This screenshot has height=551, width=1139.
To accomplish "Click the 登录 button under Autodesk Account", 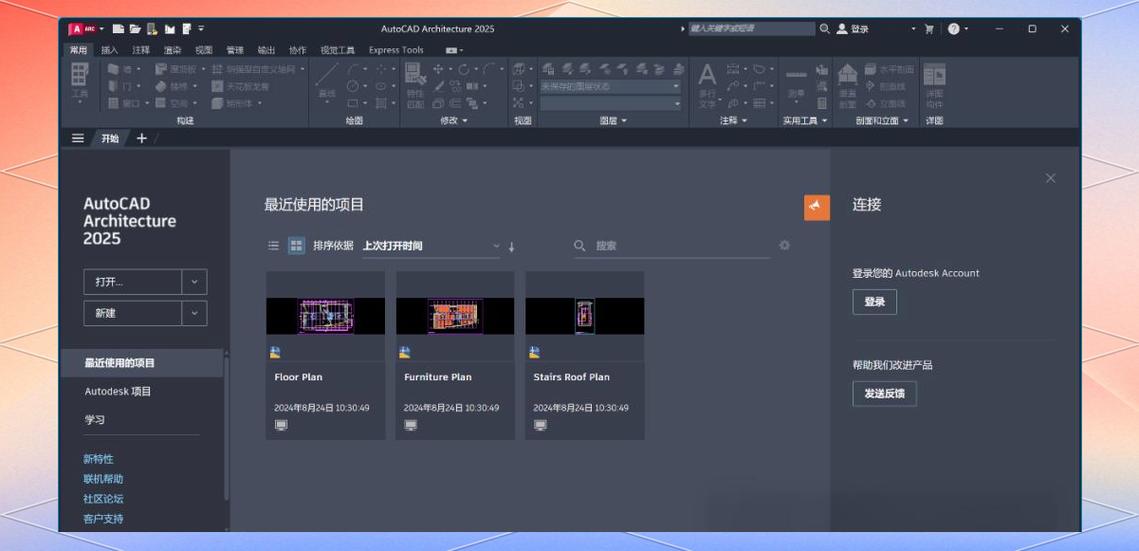I will coord(875,302).
